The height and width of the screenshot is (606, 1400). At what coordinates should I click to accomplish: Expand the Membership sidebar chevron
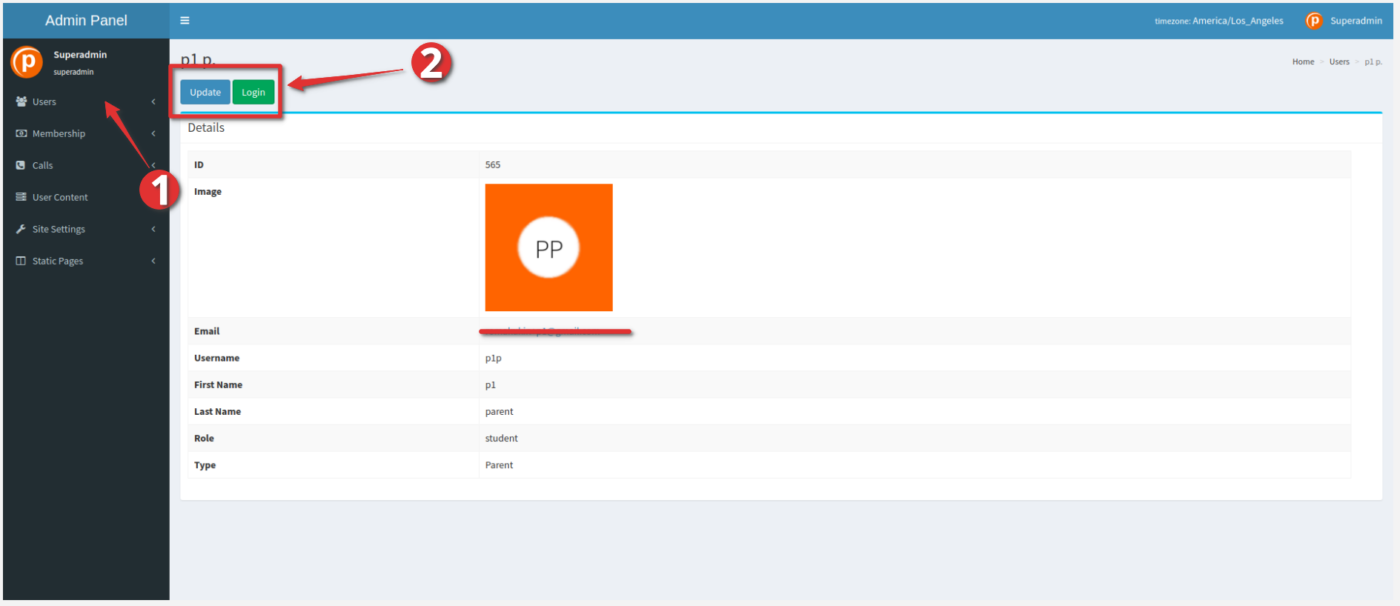coord(153,133)
